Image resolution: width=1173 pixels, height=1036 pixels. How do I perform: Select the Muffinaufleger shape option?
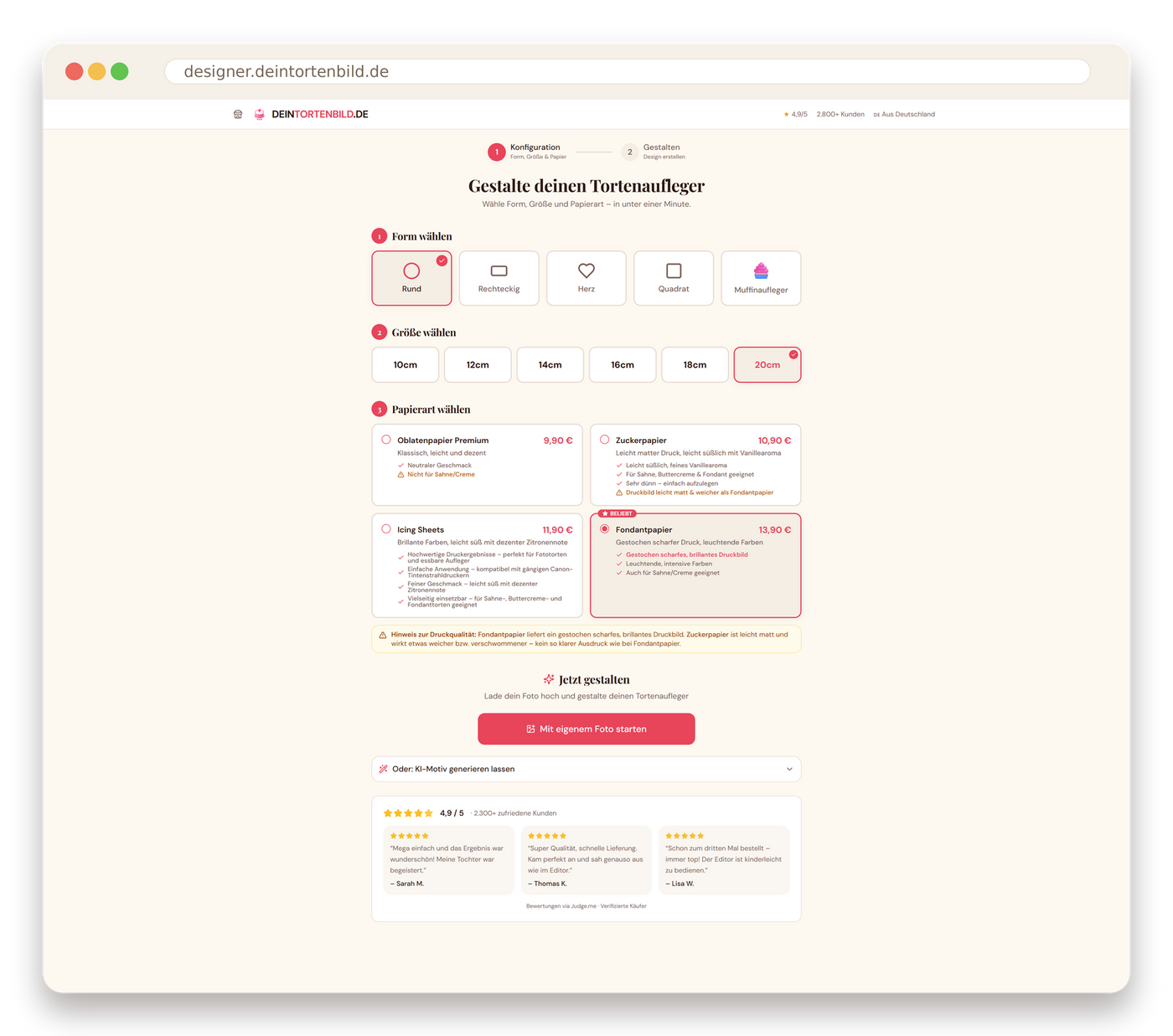761,278
